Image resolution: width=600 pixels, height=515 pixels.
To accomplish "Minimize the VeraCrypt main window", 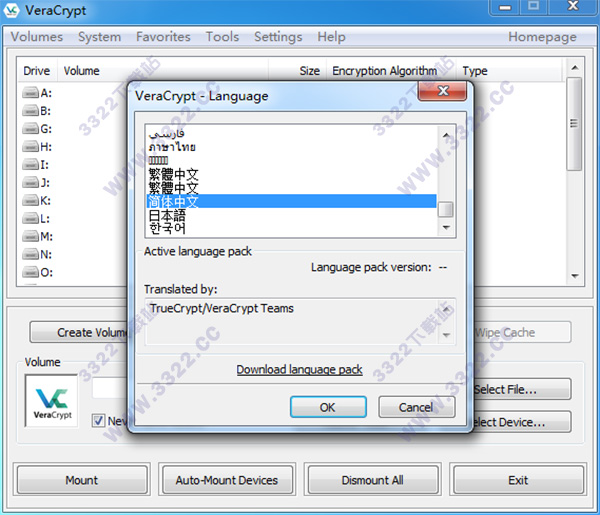I will [x=505, y=7].
